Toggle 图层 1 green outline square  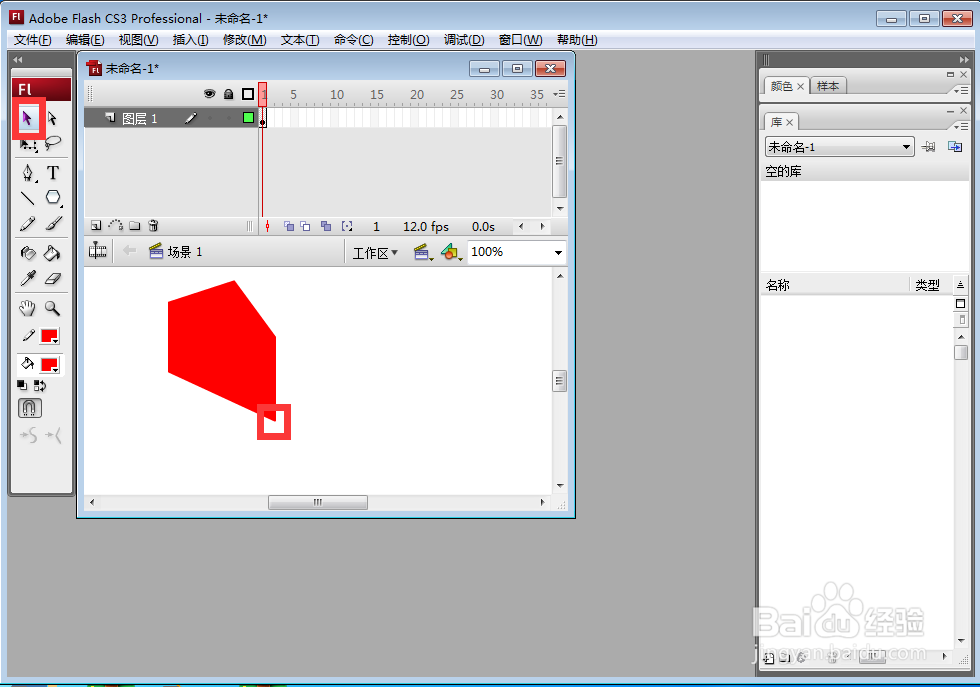click(248, 118)
